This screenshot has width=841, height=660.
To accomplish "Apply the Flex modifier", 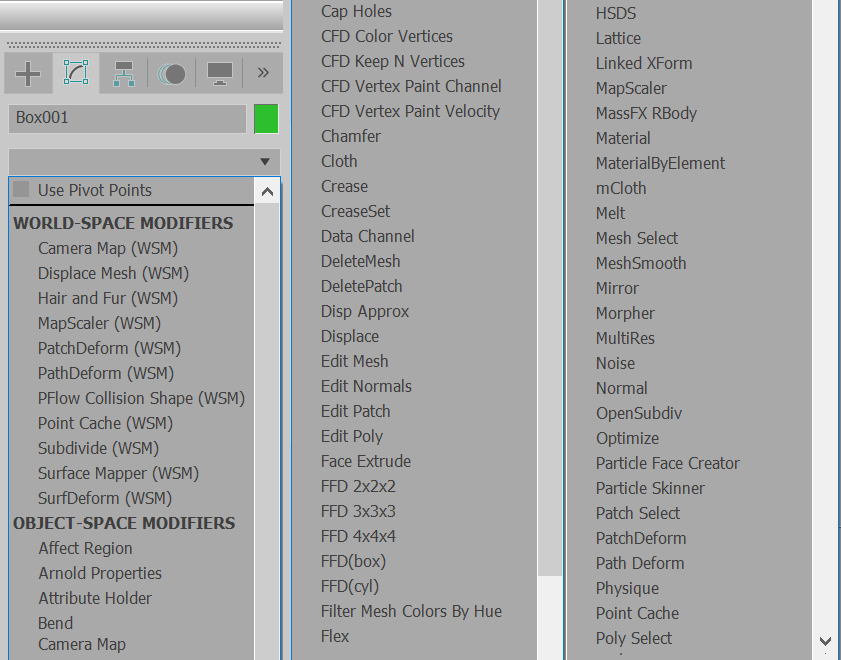I will pyautogui.click(x=335, y=636).
